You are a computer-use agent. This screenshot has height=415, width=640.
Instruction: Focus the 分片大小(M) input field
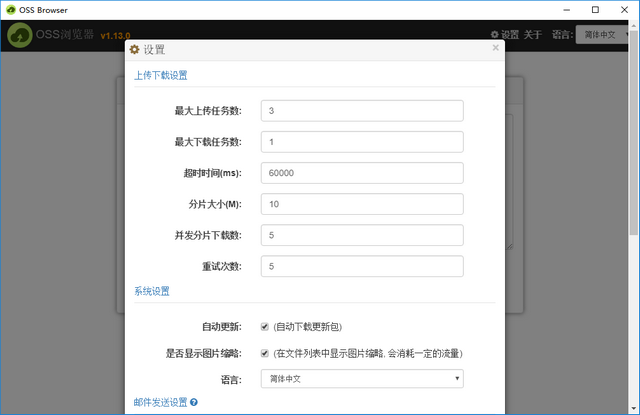362,204
